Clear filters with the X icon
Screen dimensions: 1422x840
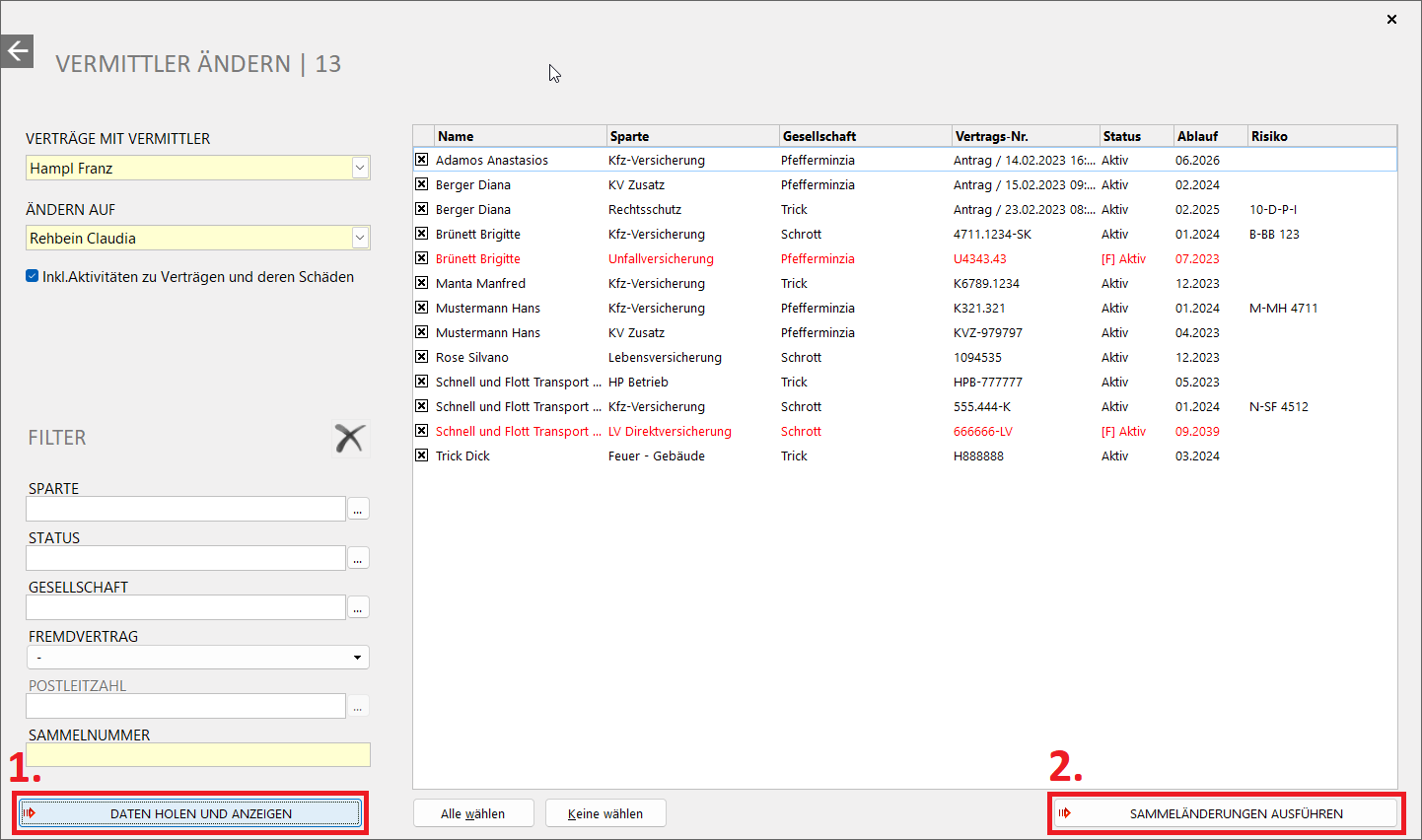coord(349,438)
